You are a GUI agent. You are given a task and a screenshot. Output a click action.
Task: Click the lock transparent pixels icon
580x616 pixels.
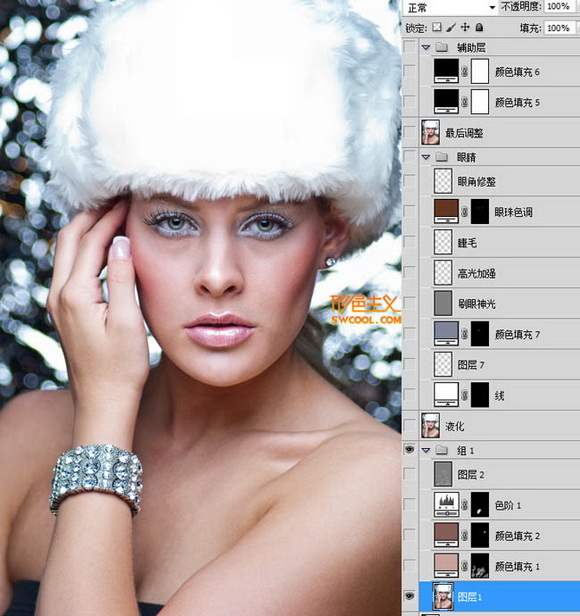tap(437, 27)
